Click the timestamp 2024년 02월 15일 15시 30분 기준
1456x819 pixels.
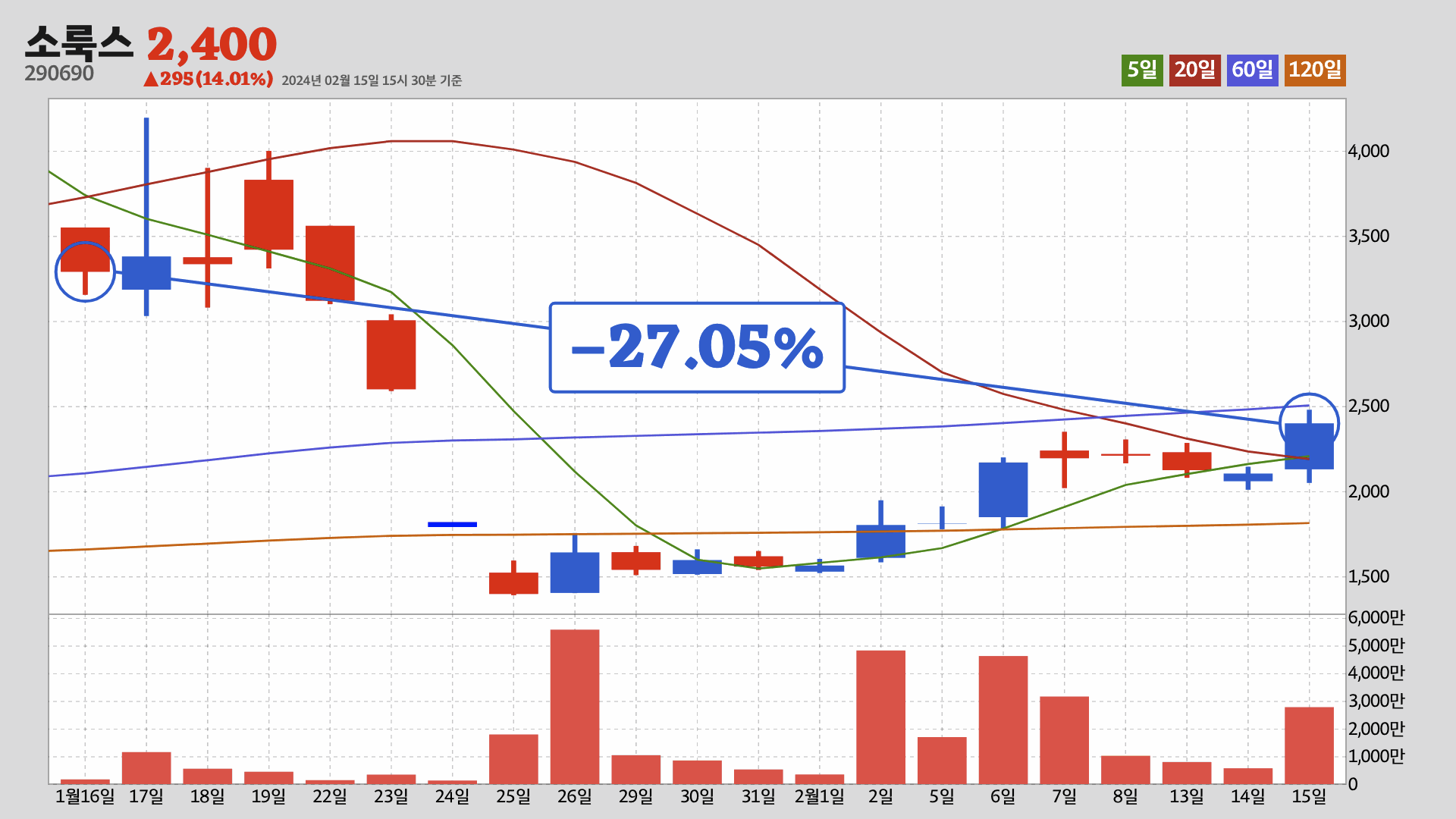(372, 80)
